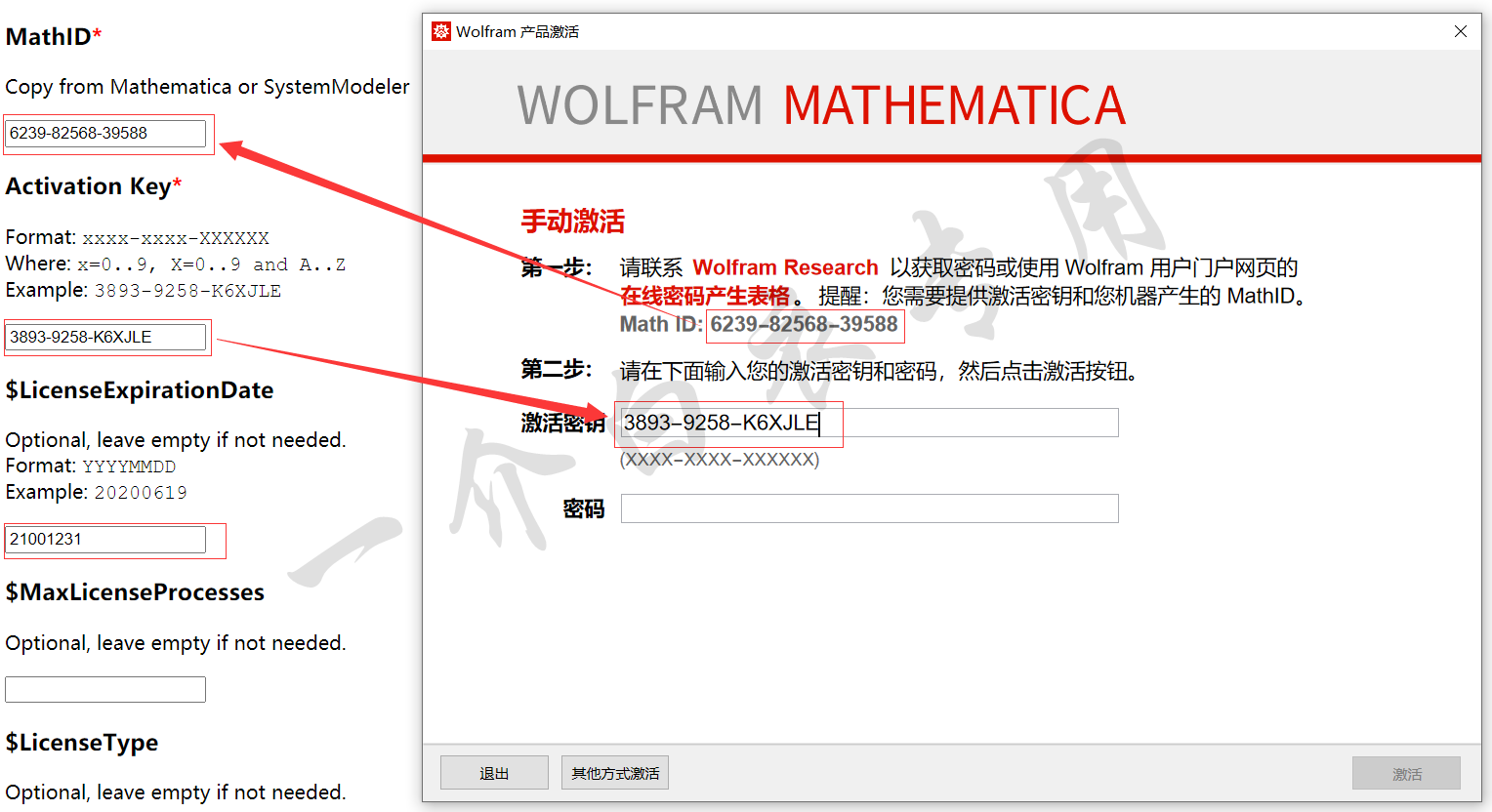Click the 激活 button at bottom right
Screen dimensions: 1492x812
click(x=1406, y=774)
